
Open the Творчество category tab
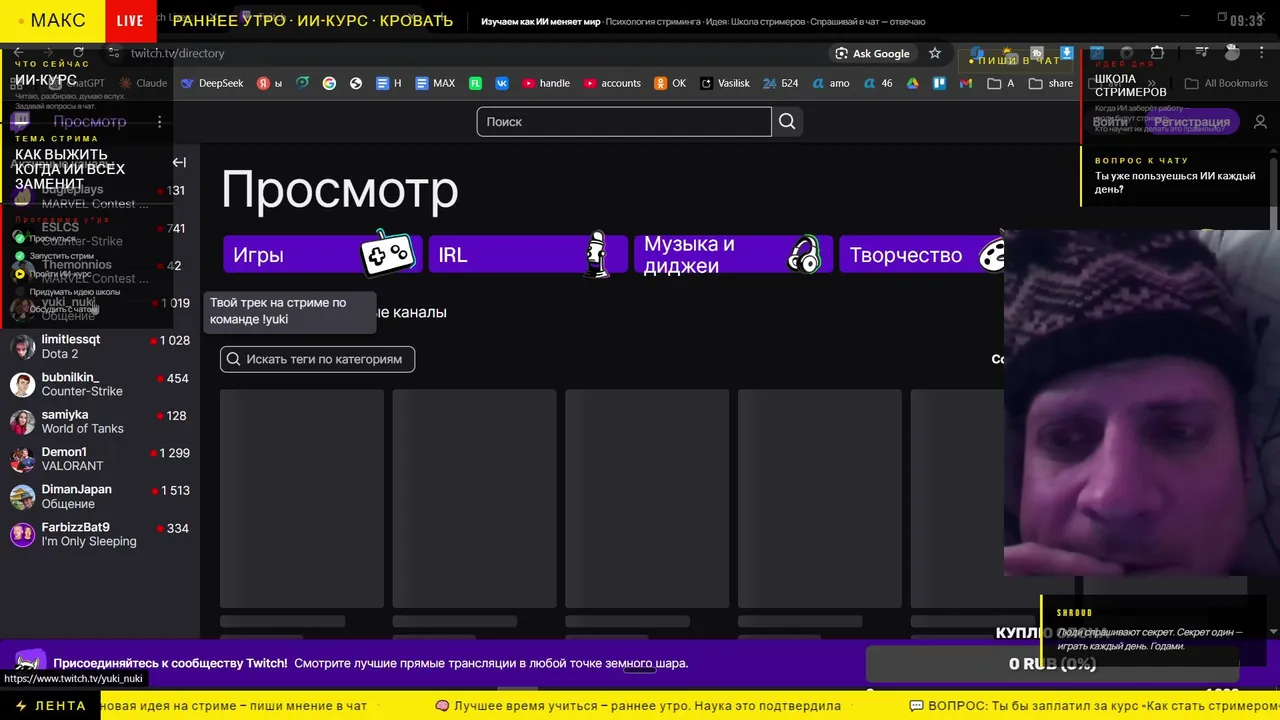click(x=921, y=254)
